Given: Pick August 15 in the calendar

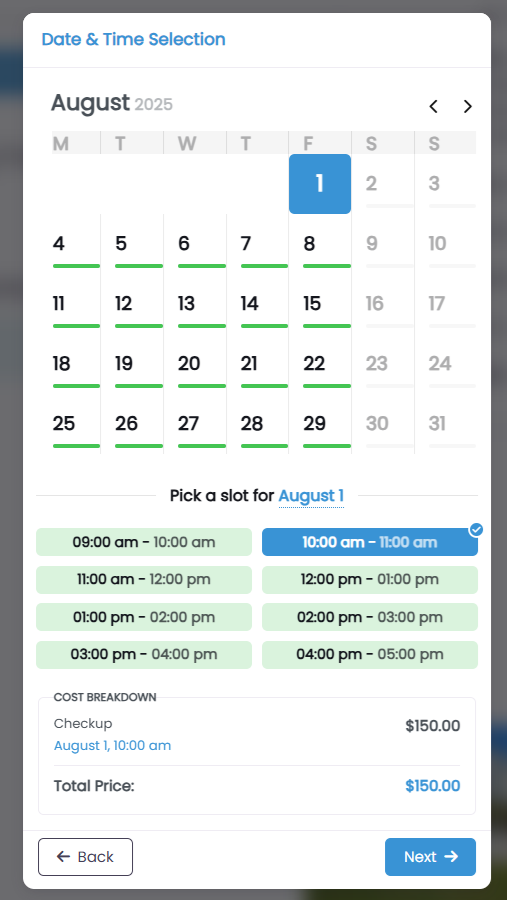Looking at the screenshot, I should point(327,304).
